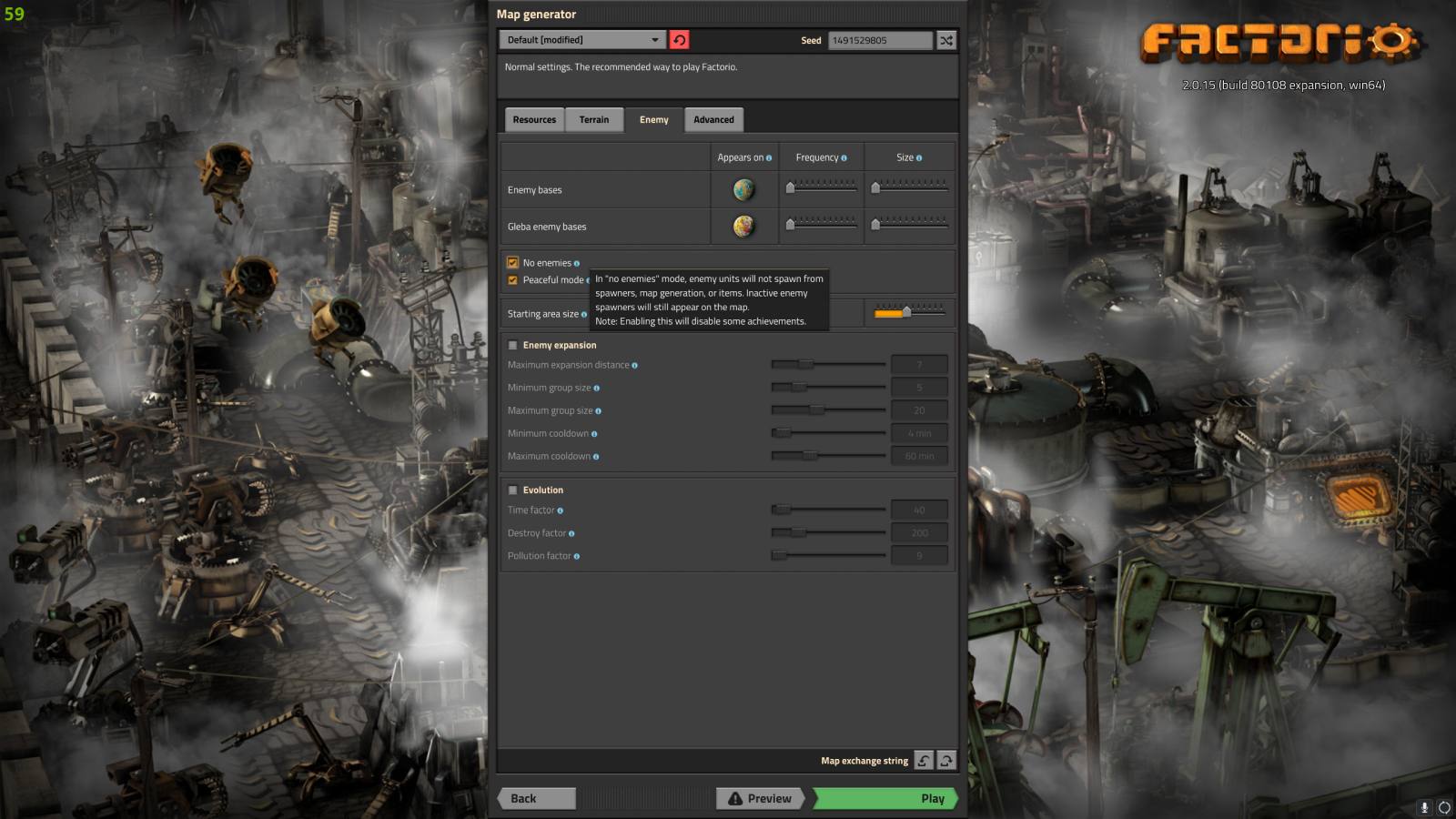Start the game with Play
The height and width of the screenshot is (819, 1456).
click(885, 798)
